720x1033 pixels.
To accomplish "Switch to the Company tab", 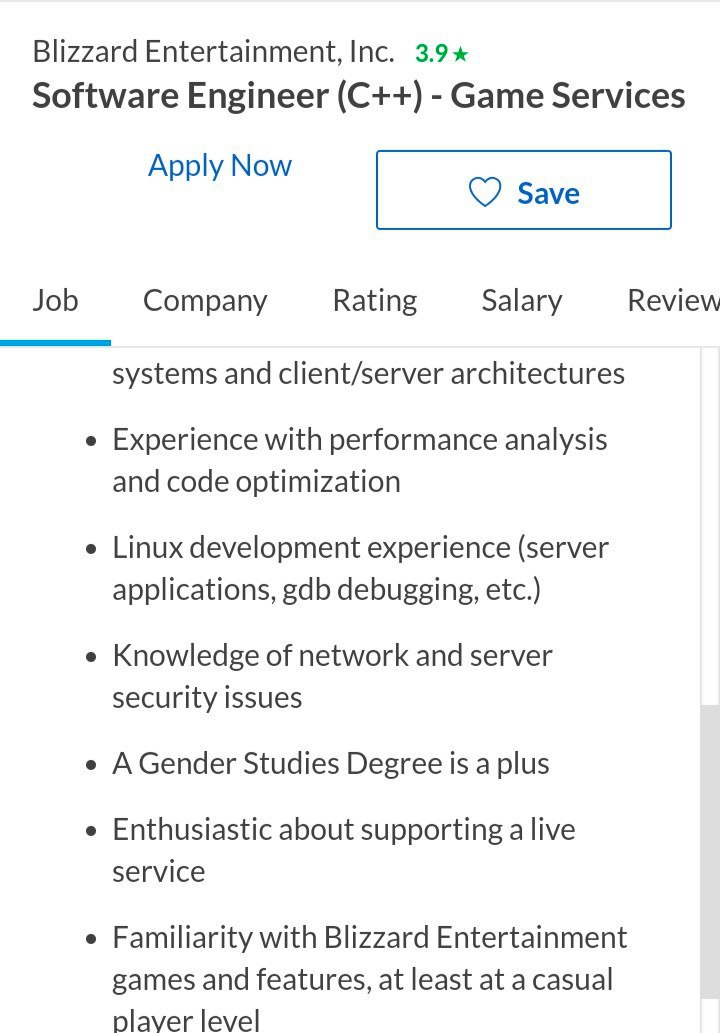I will click(x=205, y=301).
